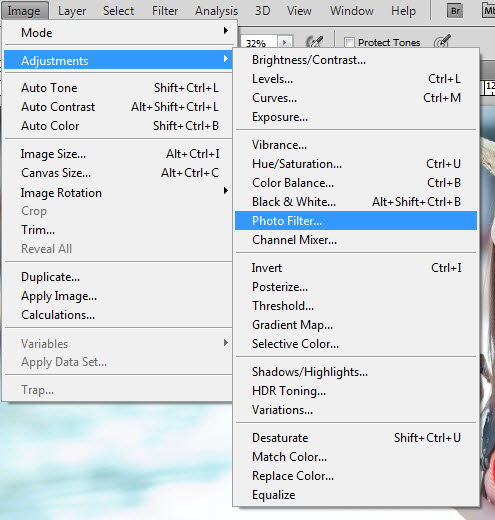
Task: Open the Window menu
Action: pyautogui.click(x=352, y=11)
